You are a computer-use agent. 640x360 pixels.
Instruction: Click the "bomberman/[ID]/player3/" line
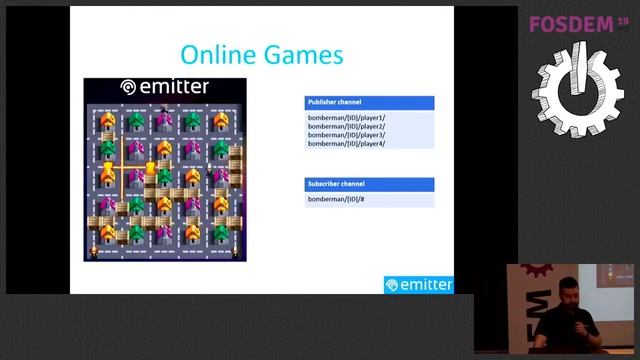(346, 135)
